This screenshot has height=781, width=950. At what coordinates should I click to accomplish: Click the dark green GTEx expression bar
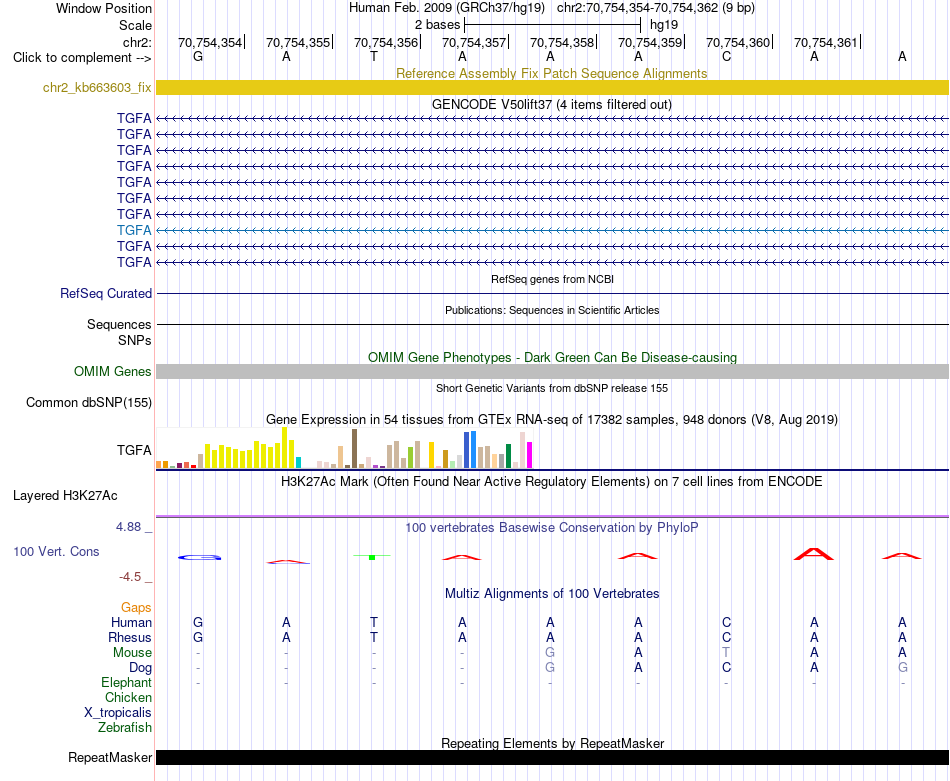tap(508, 456)
